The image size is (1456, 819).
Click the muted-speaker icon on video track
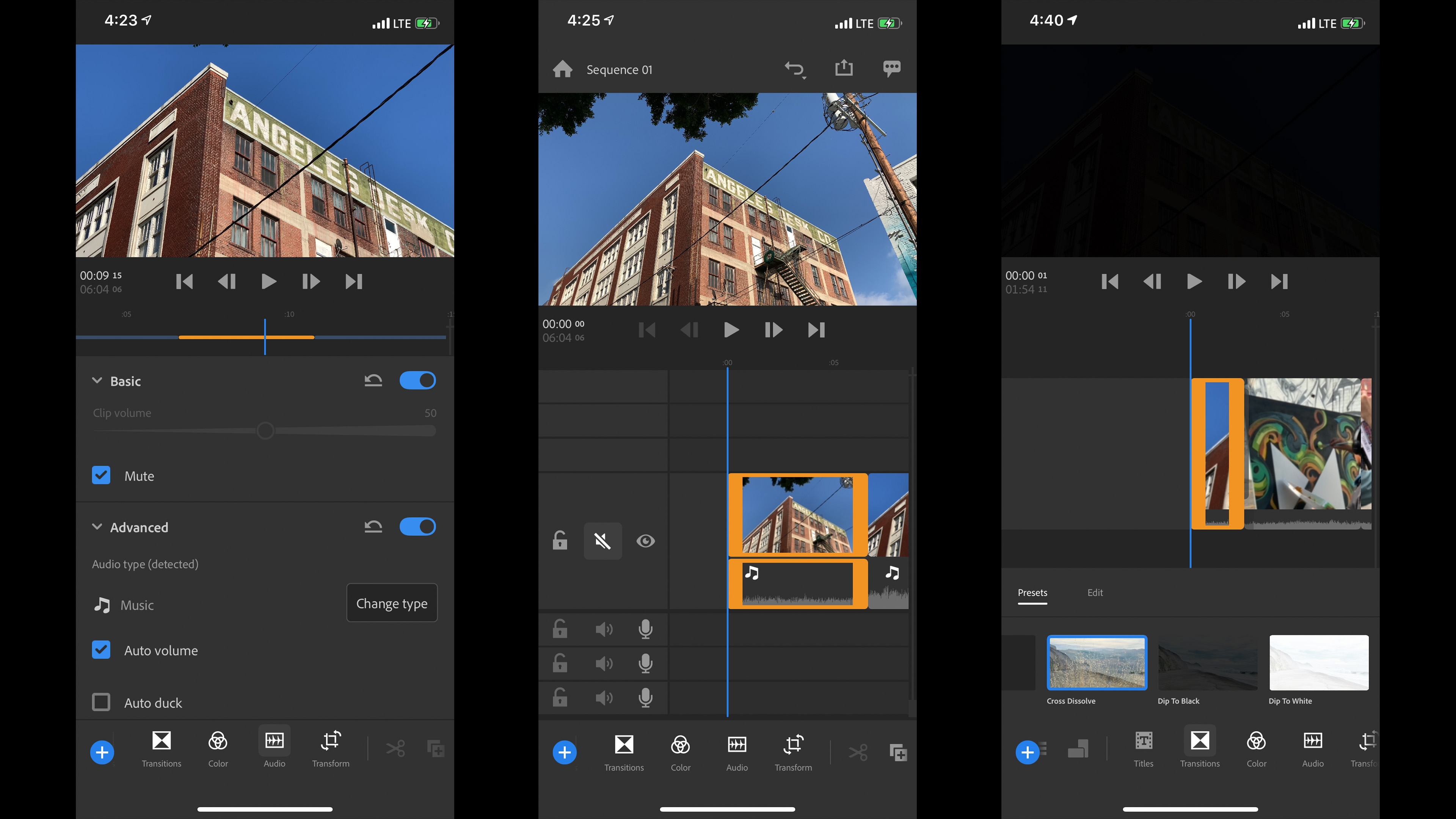[602, 541]
